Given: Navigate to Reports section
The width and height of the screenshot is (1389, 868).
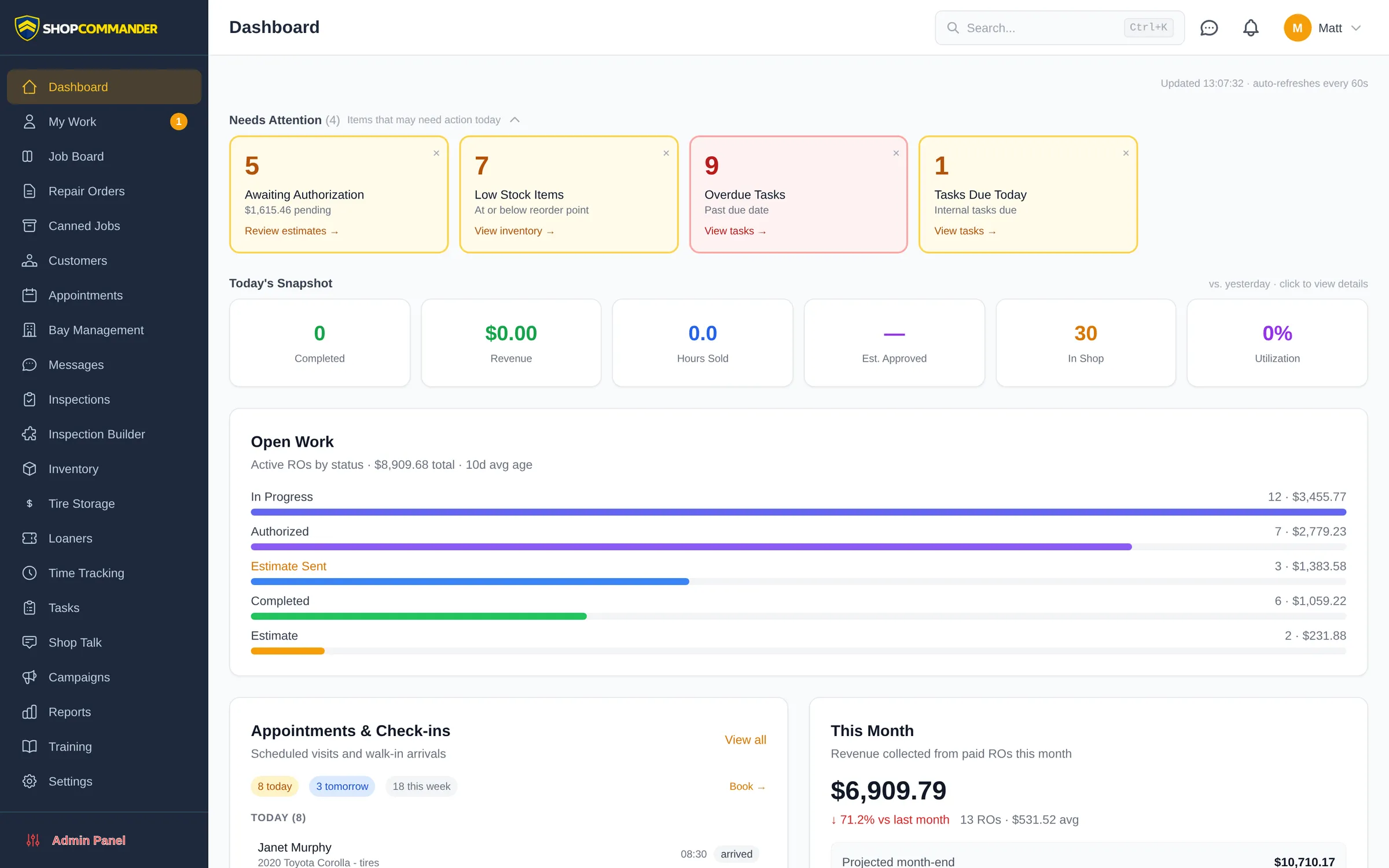Looking at the screenshot, I should point(104,712).
